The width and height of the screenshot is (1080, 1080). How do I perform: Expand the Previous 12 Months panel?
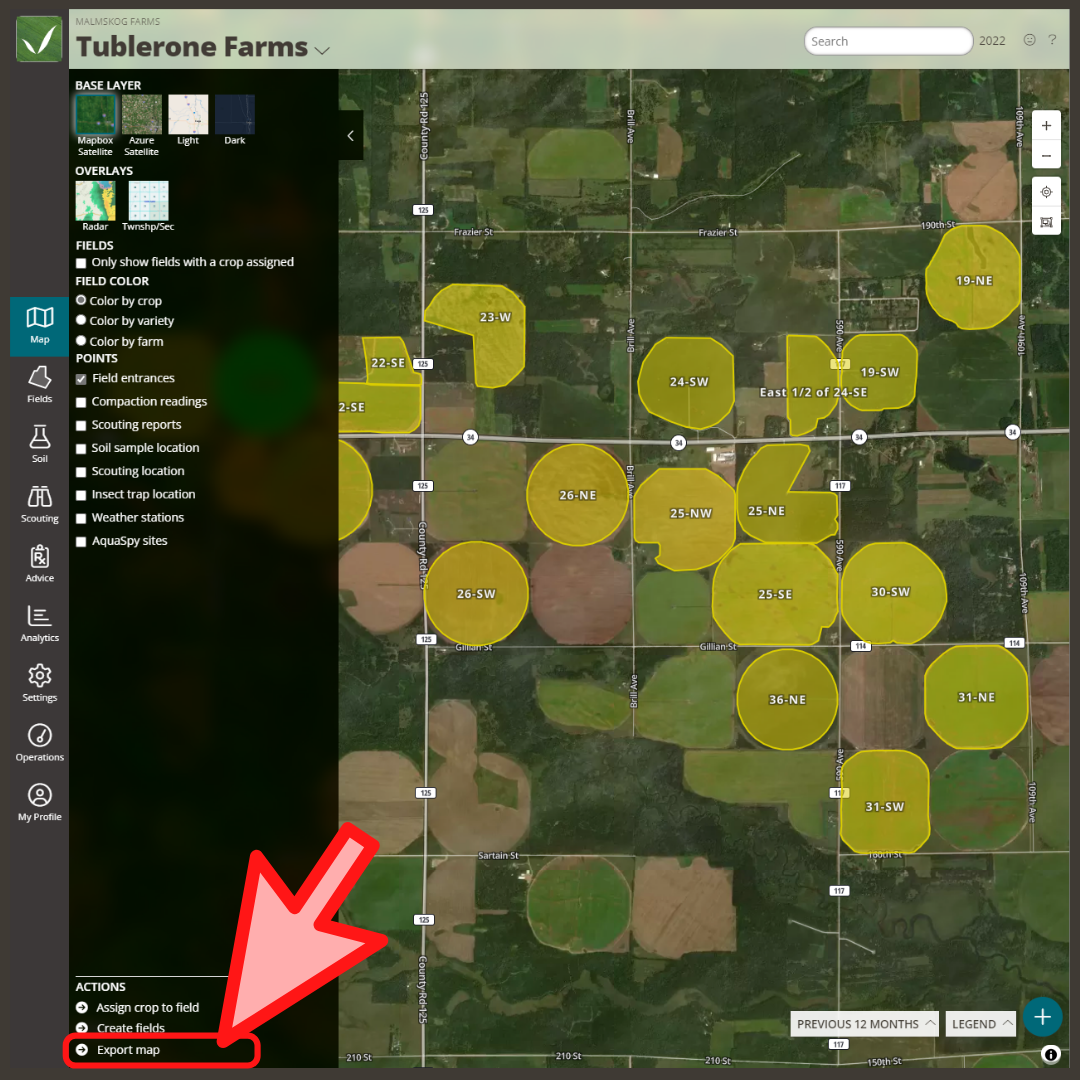pyautogui.click(x=864, y=1024)
